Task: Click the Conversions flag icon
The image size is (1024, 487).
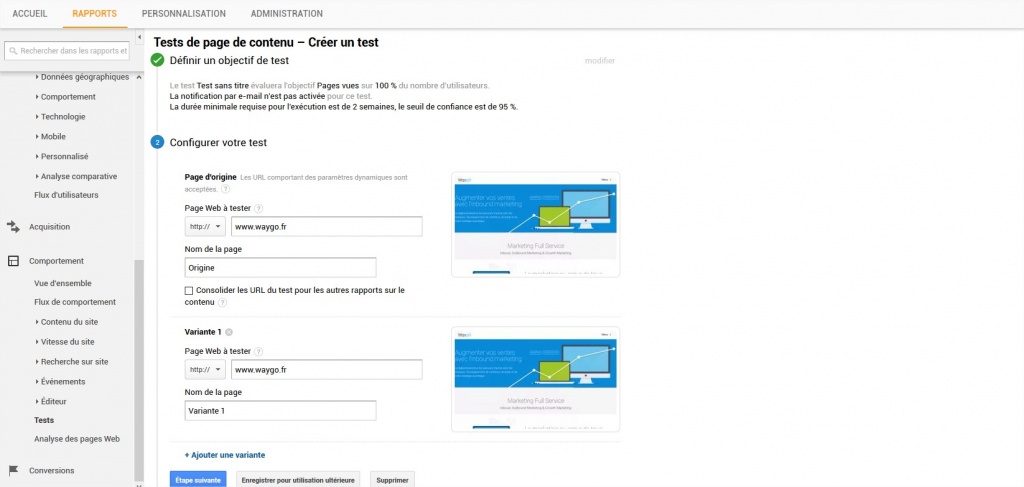Action: [x=13, y=470]
